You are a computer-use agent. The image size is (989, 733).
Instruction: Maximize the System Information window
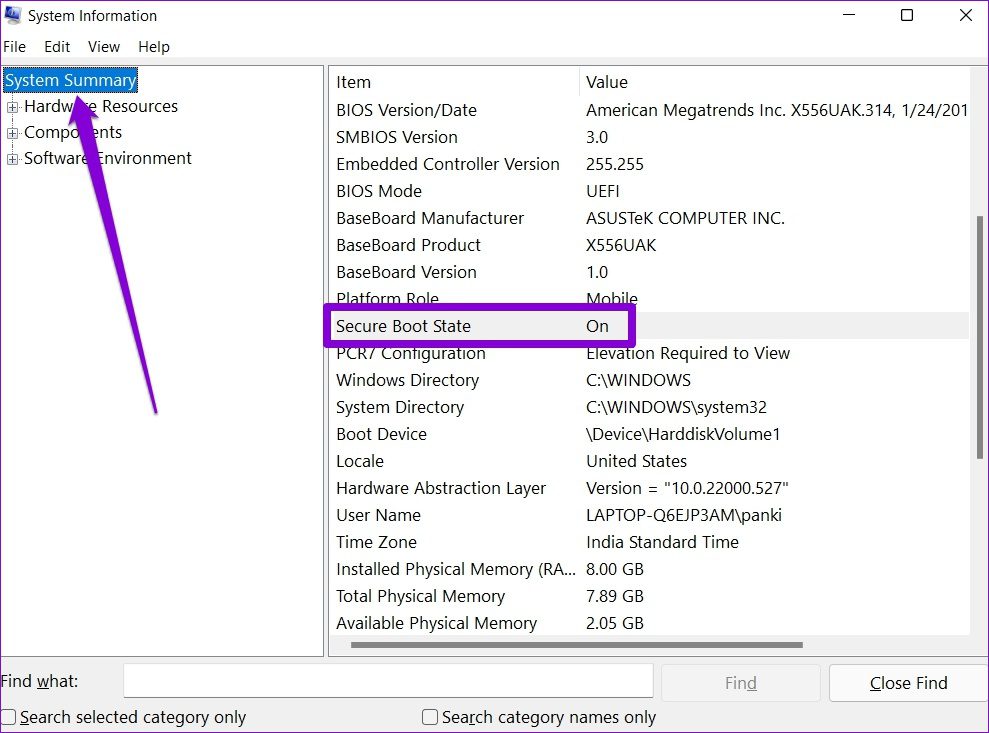point(907,16)
